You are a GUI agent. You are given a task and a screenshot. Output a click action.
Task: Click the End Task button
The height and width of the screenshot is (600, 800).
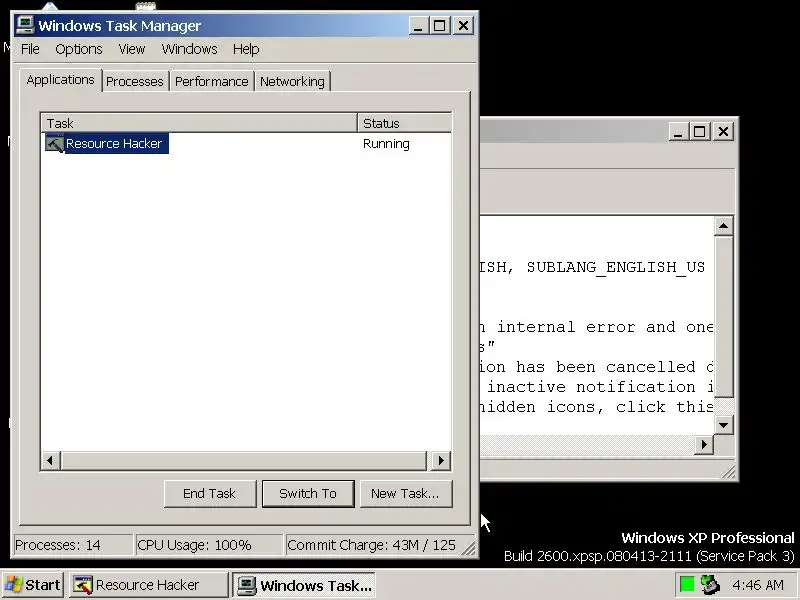[x=210, y=493]
